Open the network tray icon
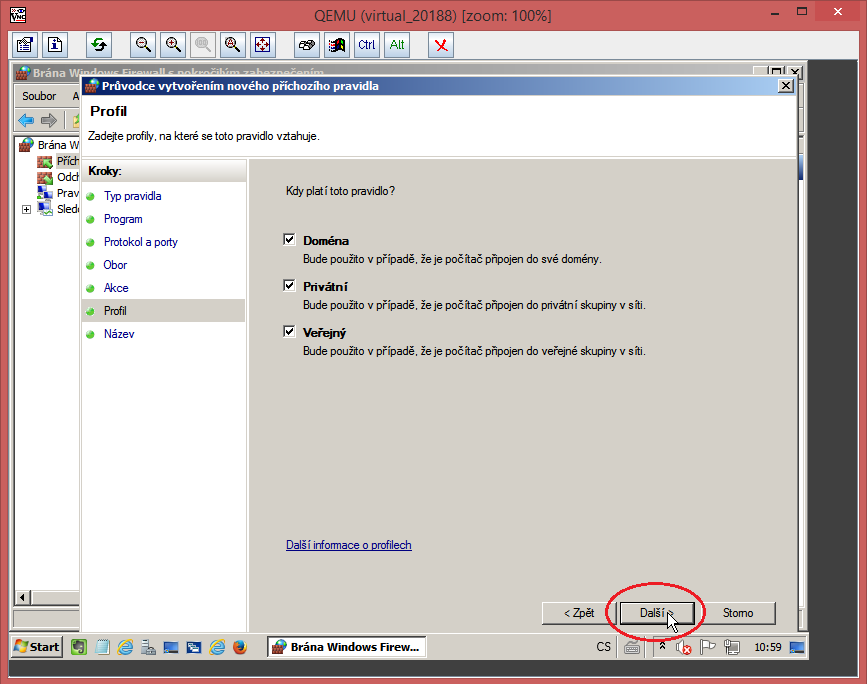 tap(732, 647)
